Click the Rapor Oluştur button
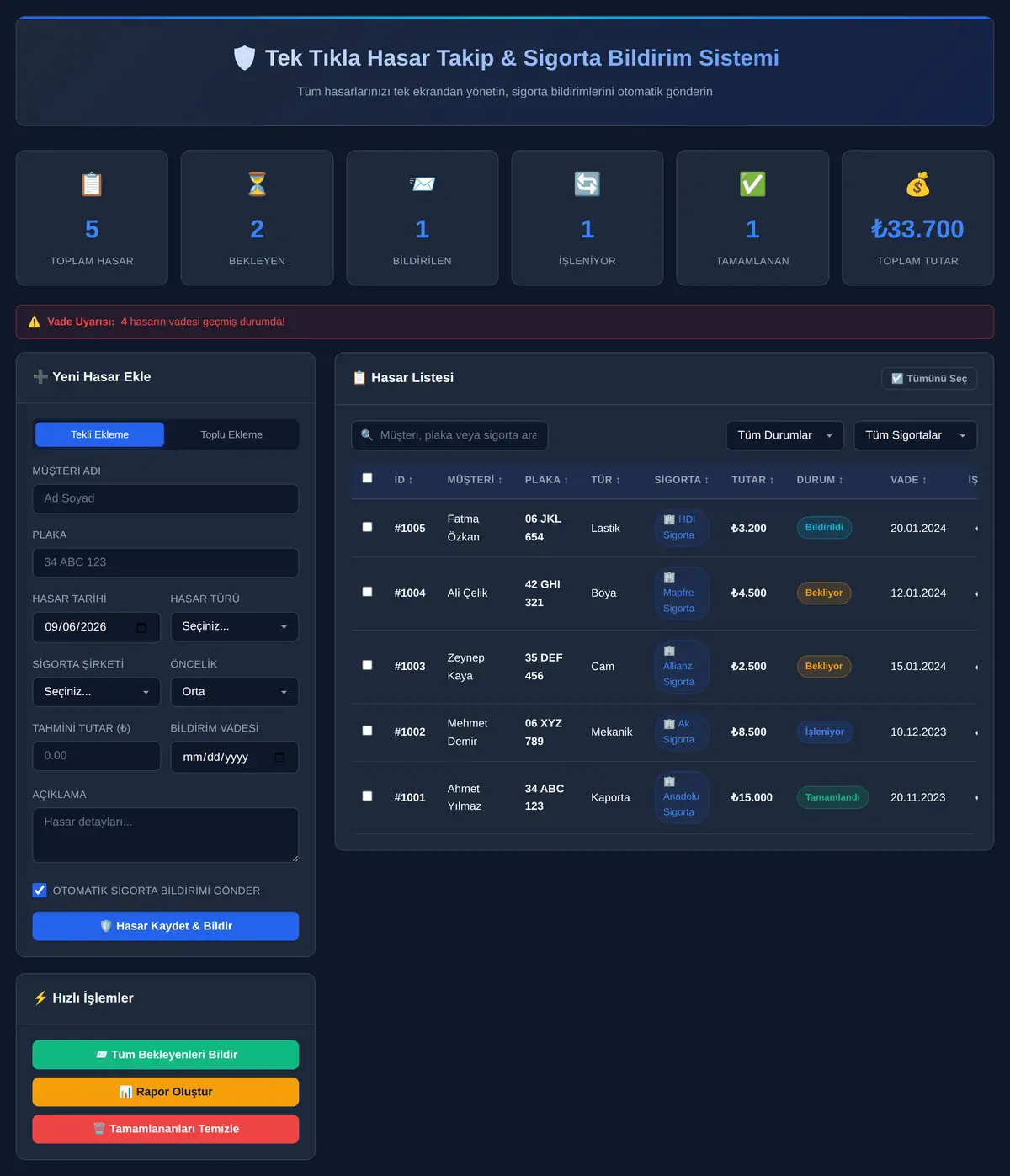The height and width of the screenshot is (1176, 1010). 166,1092
